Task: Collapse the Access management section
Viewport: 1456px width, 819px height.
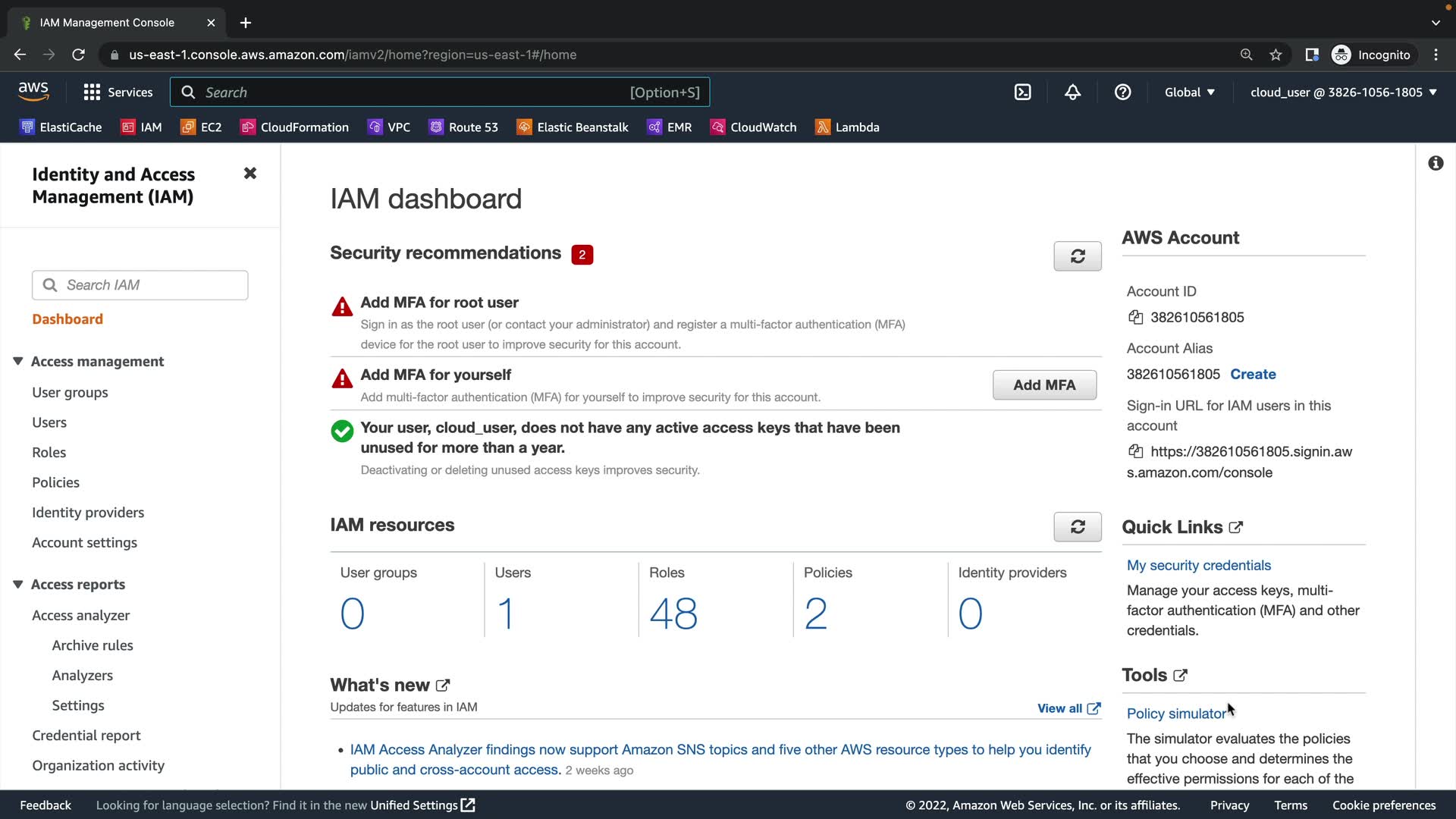Action: [18, 362]
